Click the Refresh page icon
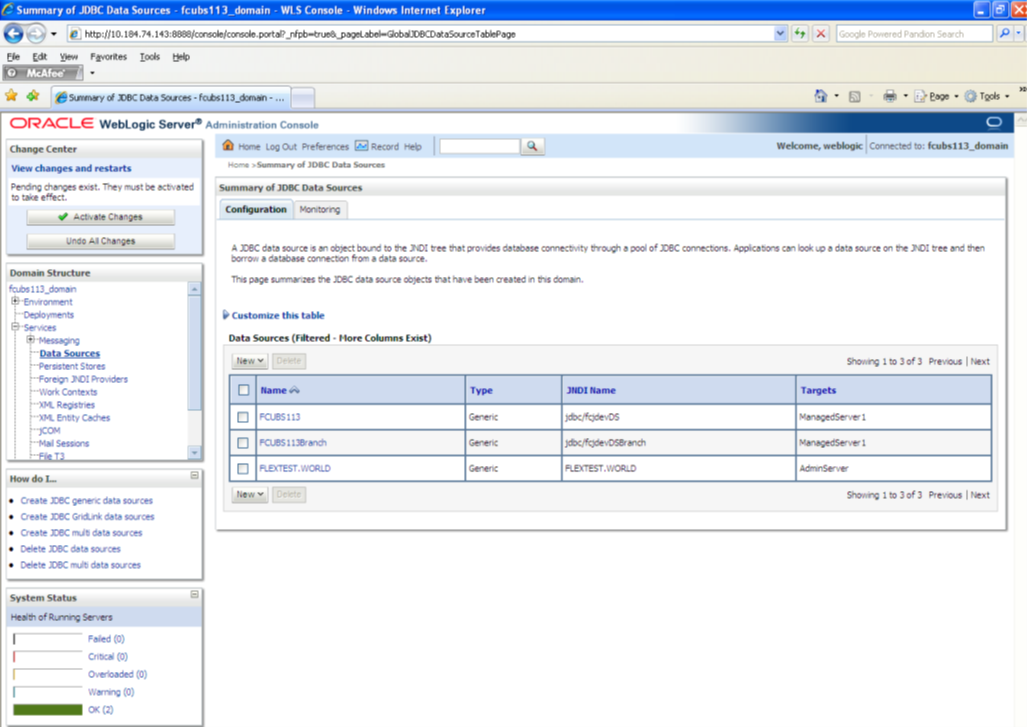1027x727 pixels. [x=800, y=33]
